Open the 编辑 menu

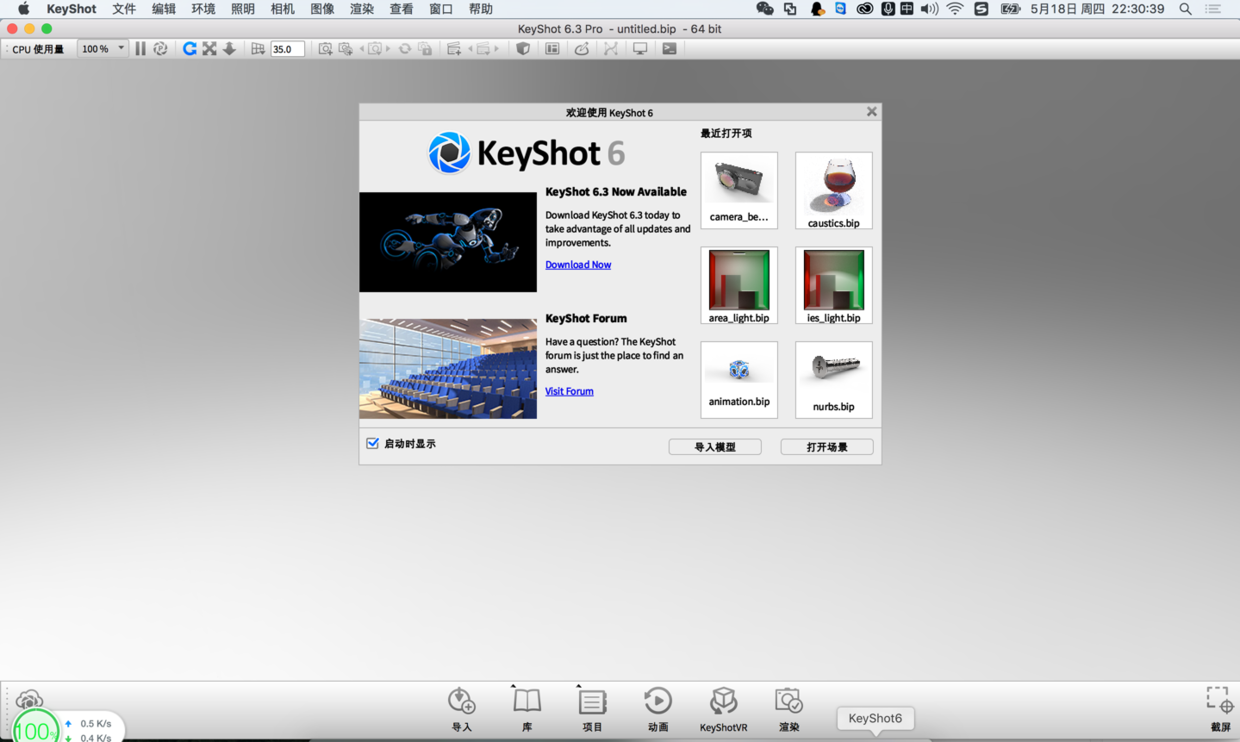point(164,9)
